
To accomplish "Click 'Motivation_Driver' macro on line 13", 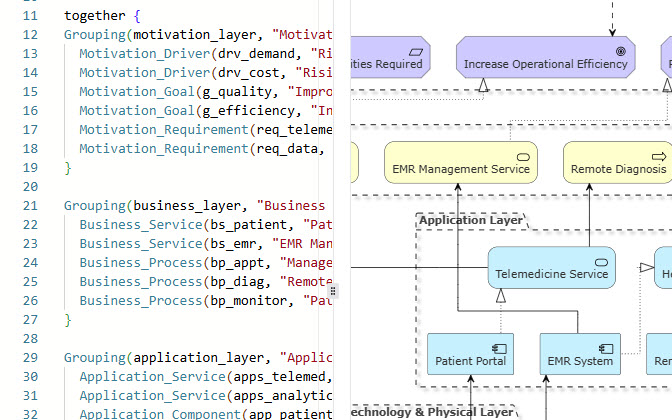I will point(144,54).
